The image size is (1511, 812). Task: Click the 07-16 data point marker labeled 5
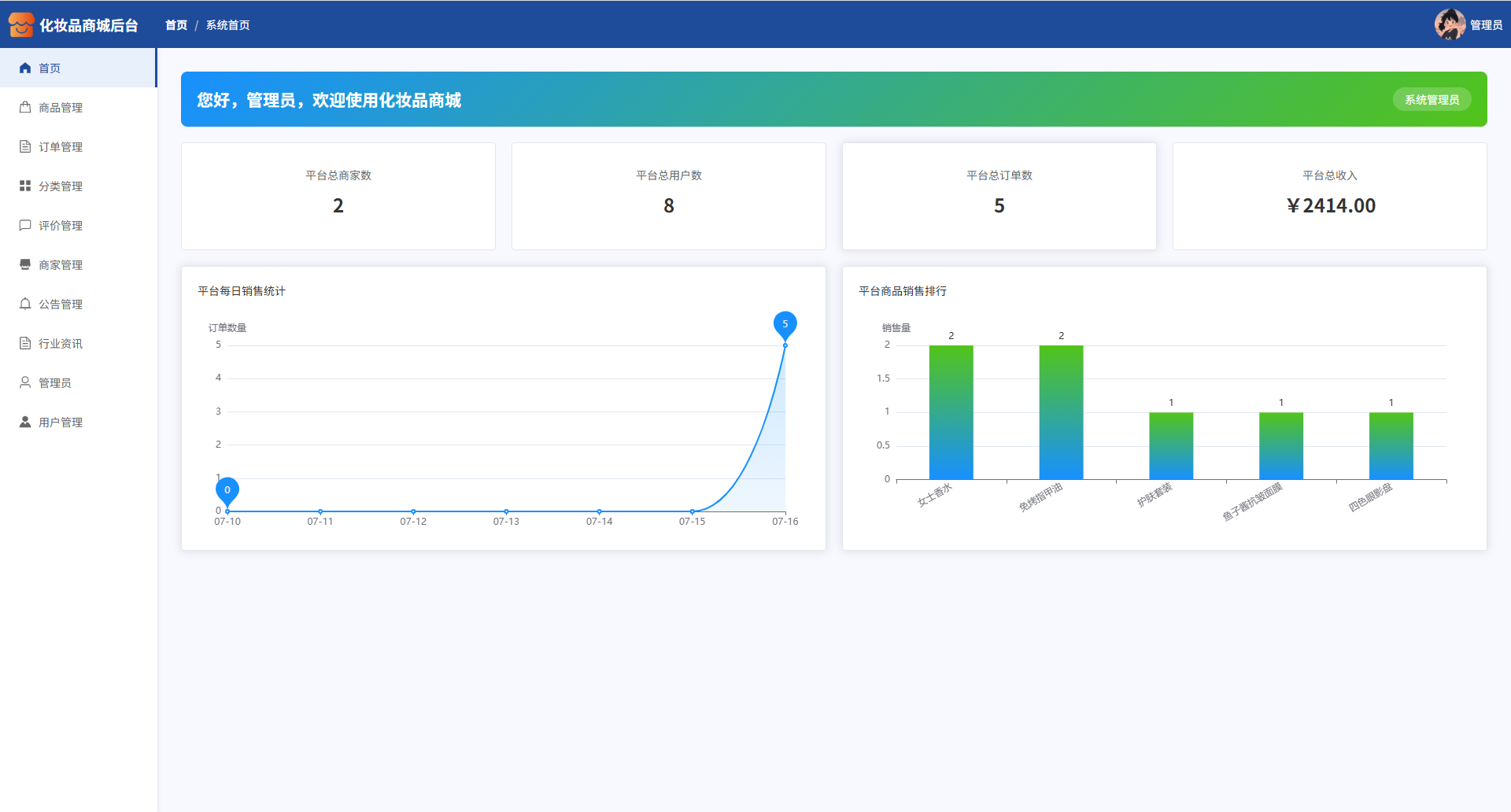785,324
